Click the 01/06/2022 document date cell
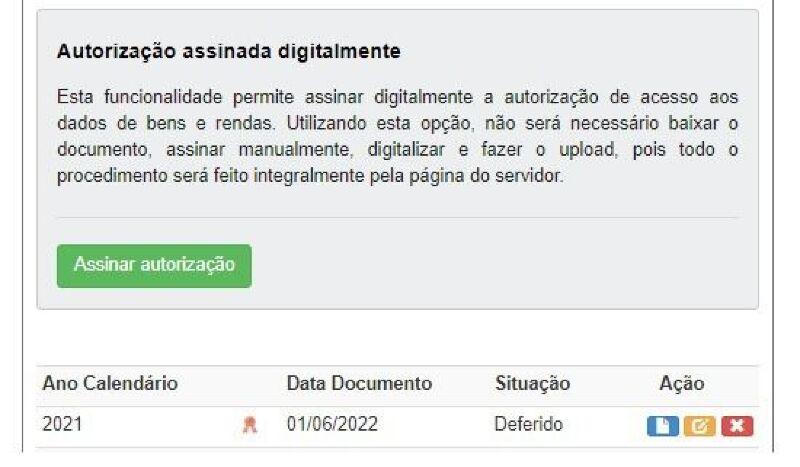 point(332,424)
